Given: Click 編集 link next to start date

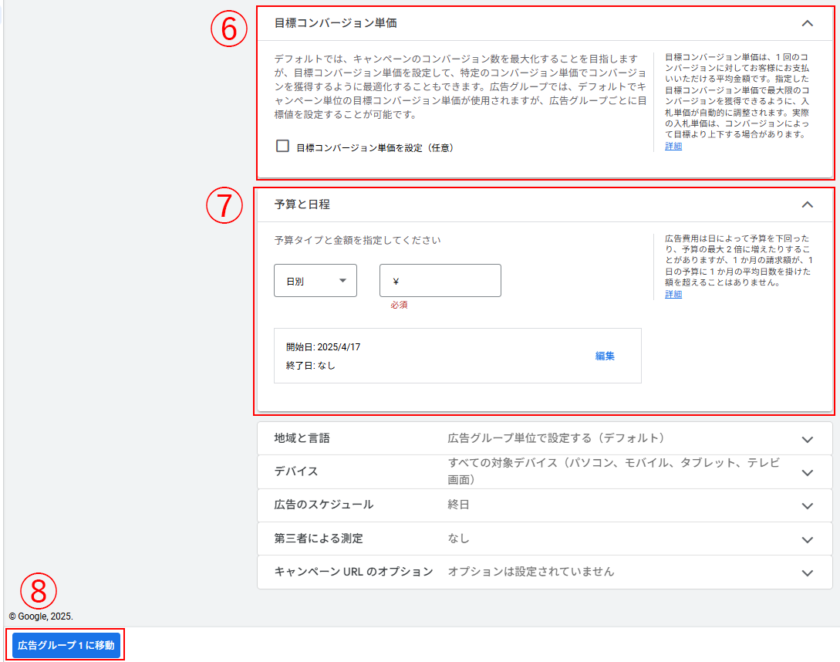Looking at the screenshot, I should (x=604, y=355).
